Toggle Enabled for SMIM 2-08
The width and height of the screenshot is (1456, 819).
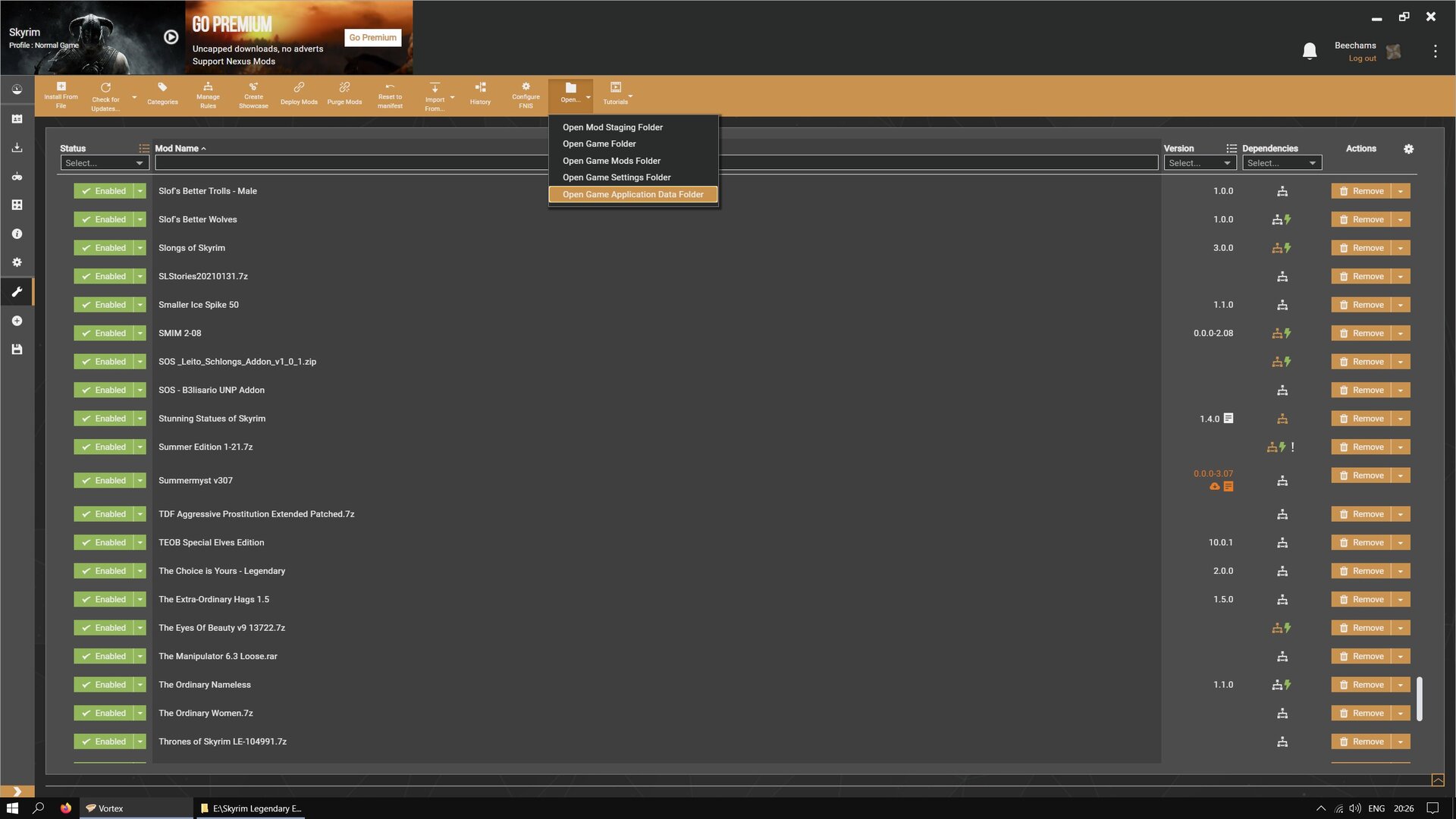103,333
